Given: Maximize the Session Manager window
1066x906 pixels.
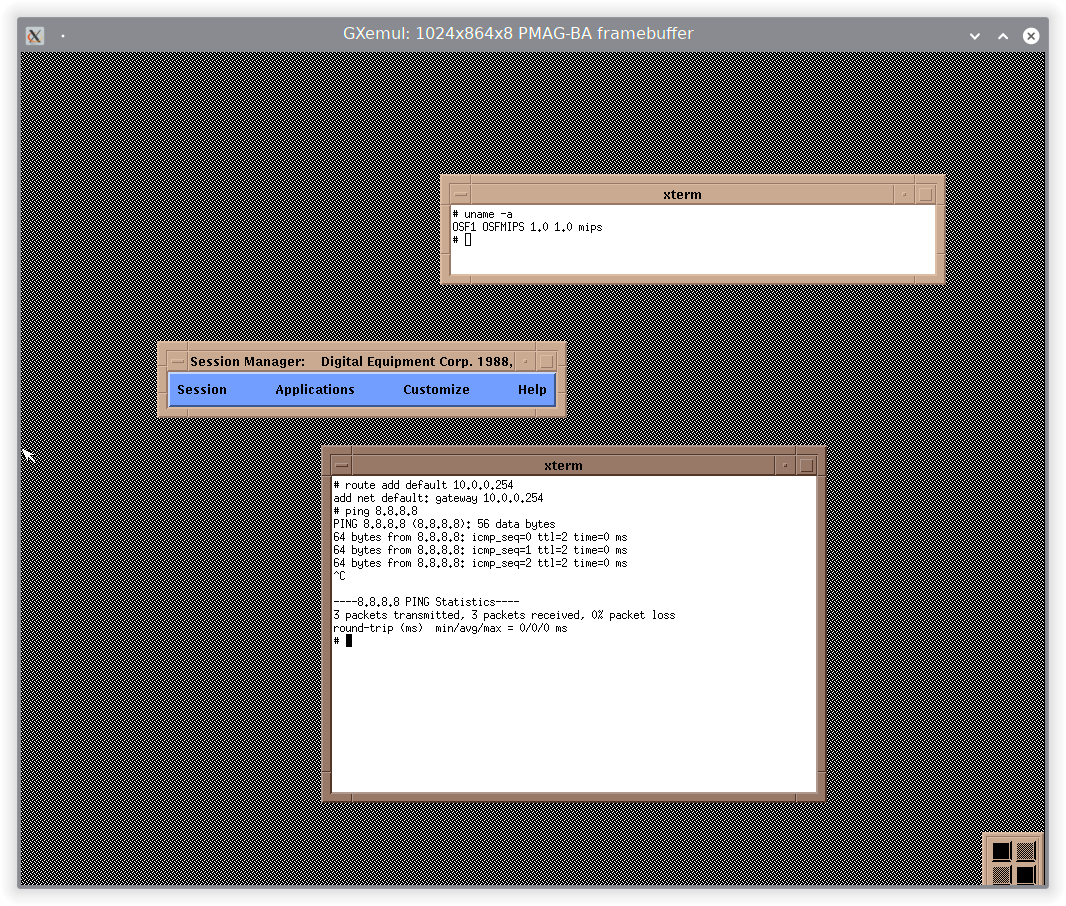Looking at the screenshot, I should (x=547, y=362).
